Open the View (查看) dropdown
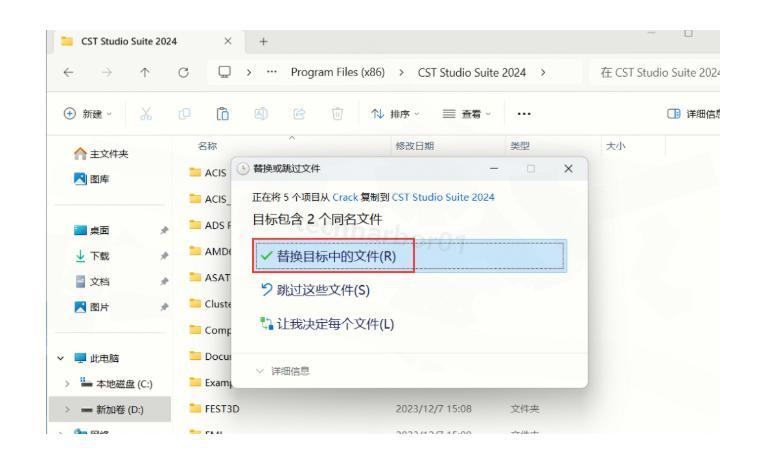 pyautogui.click(x=466, y=114)
